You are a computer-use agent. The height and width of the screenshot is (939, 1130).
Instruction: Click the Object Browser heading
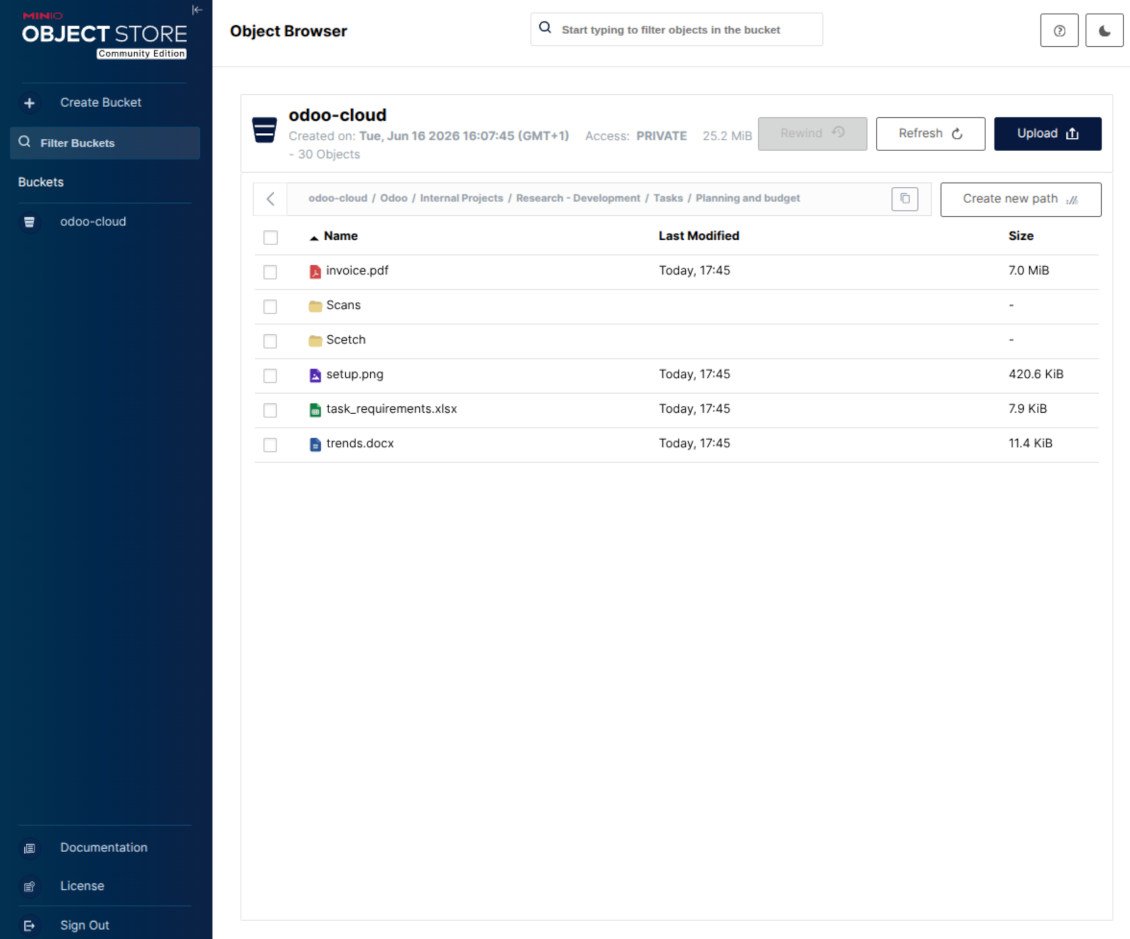click(x=288, y=31)
